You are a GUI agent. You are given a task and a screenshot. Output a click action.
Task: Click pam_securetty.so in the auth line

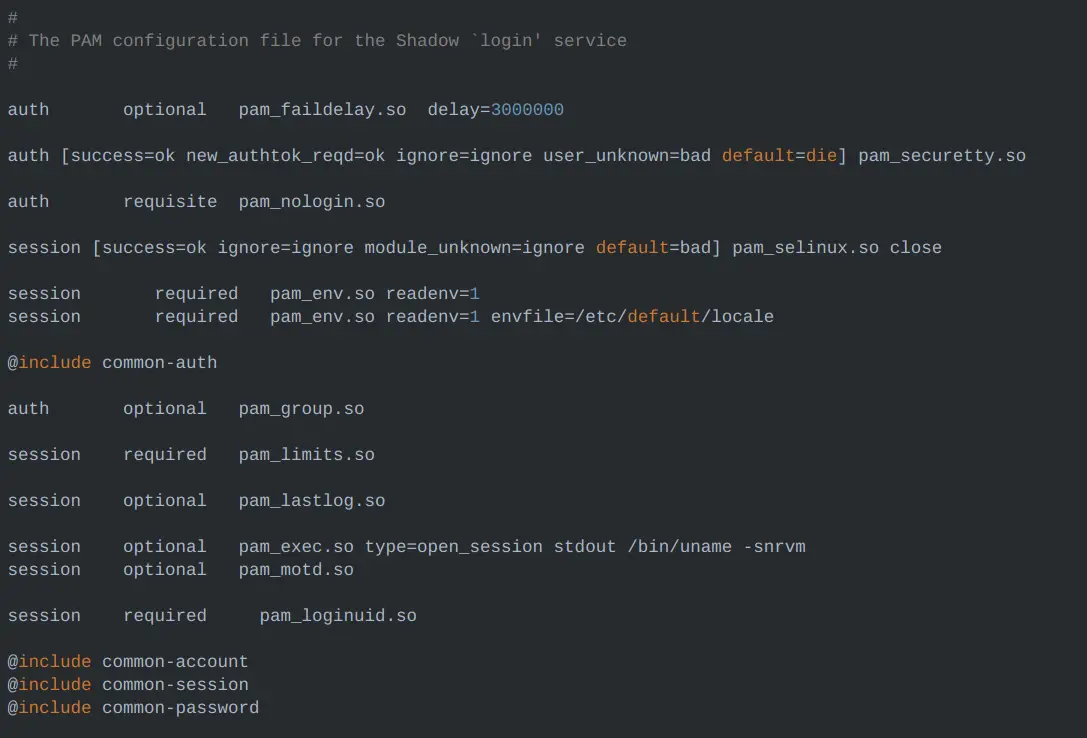(x=941, y=156)
